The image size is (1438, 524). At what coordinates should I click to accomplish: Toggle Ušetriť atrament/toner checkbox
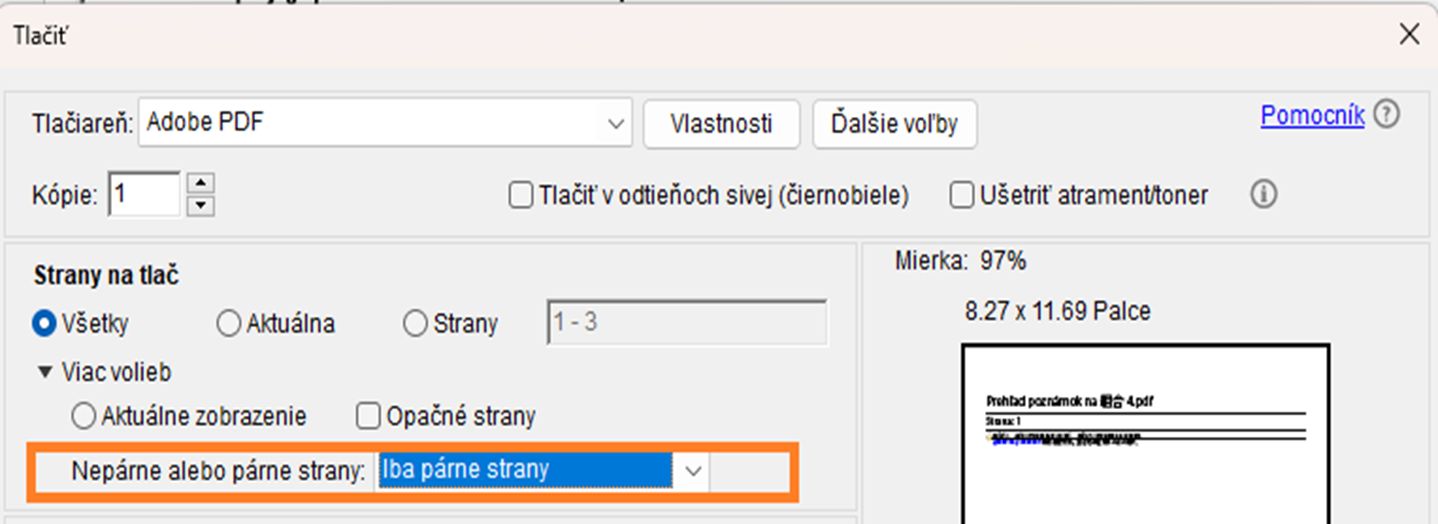(961, 195)
